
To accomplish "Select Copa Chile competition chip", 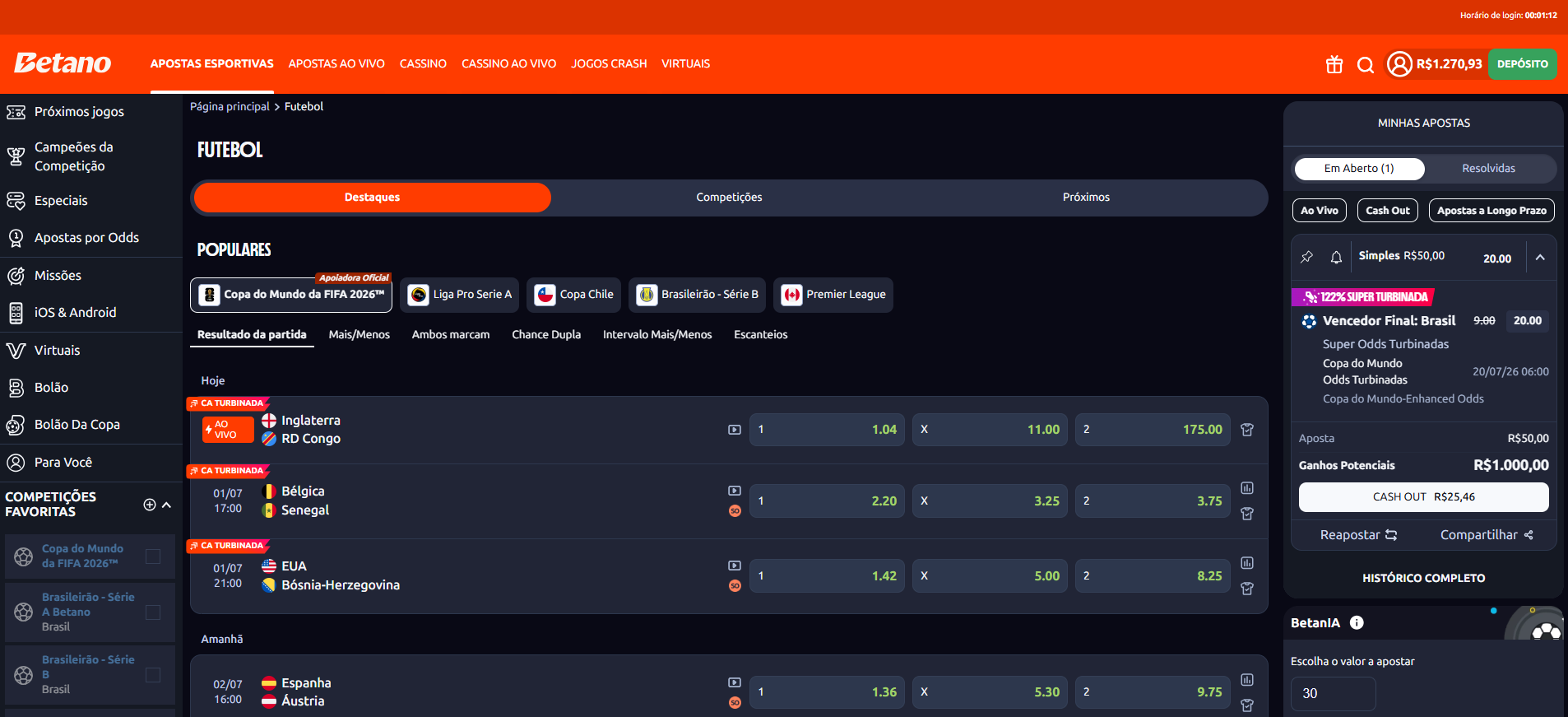I will tap(573, 295).
